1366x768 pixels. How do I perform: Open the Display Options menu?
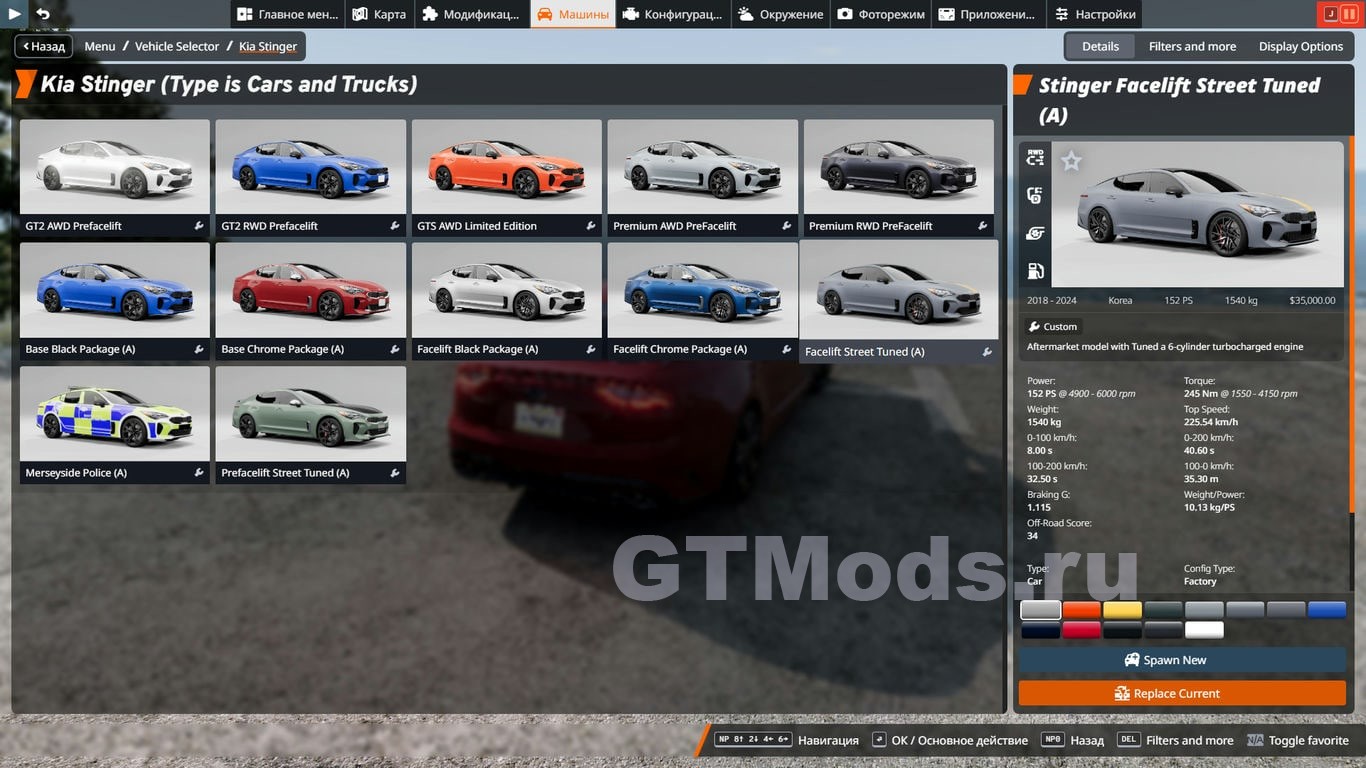point(1300,46)
